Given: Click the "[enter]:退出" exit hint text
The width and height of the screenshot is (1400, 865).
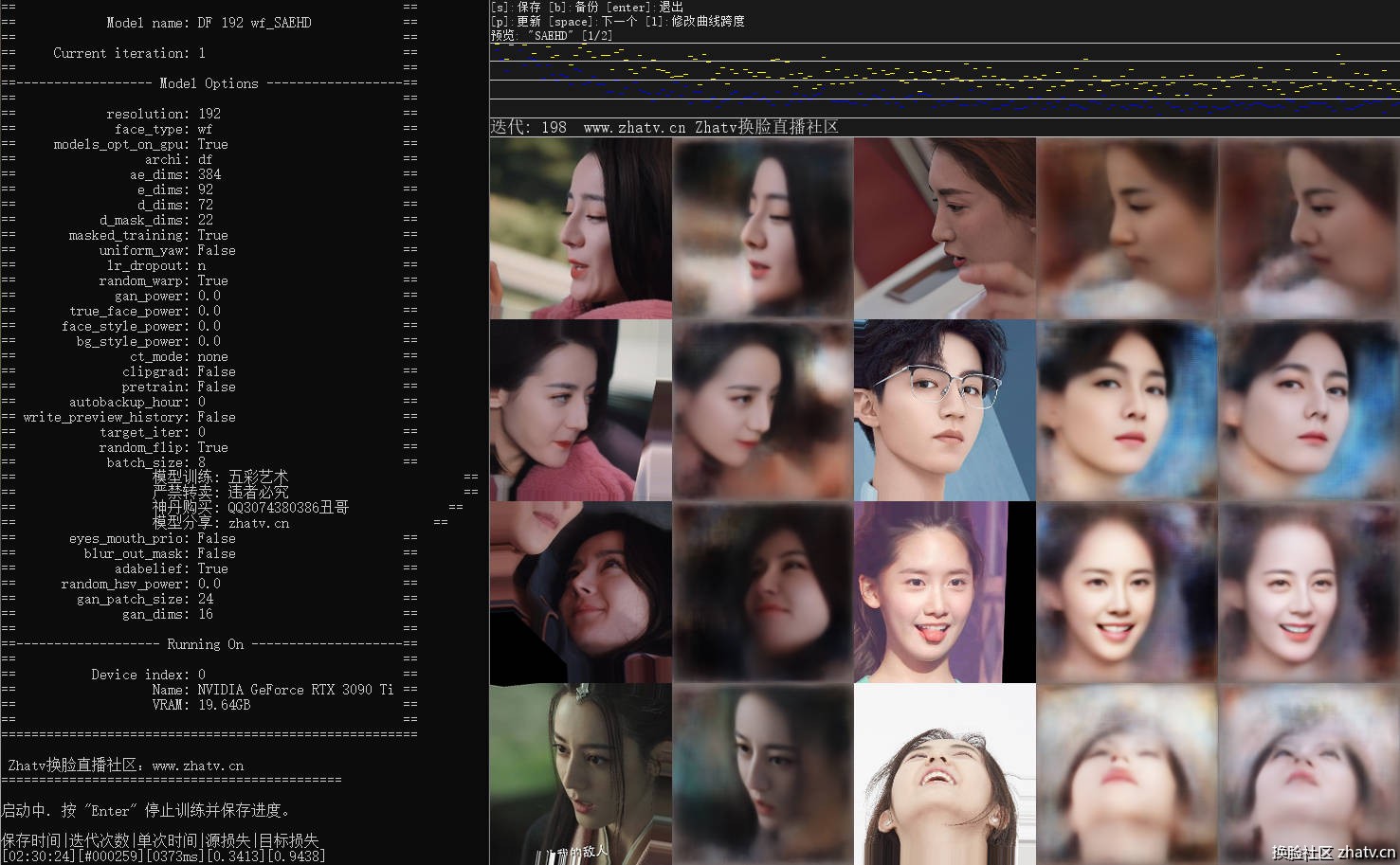Looking at the screenshot, I should 645,7.
